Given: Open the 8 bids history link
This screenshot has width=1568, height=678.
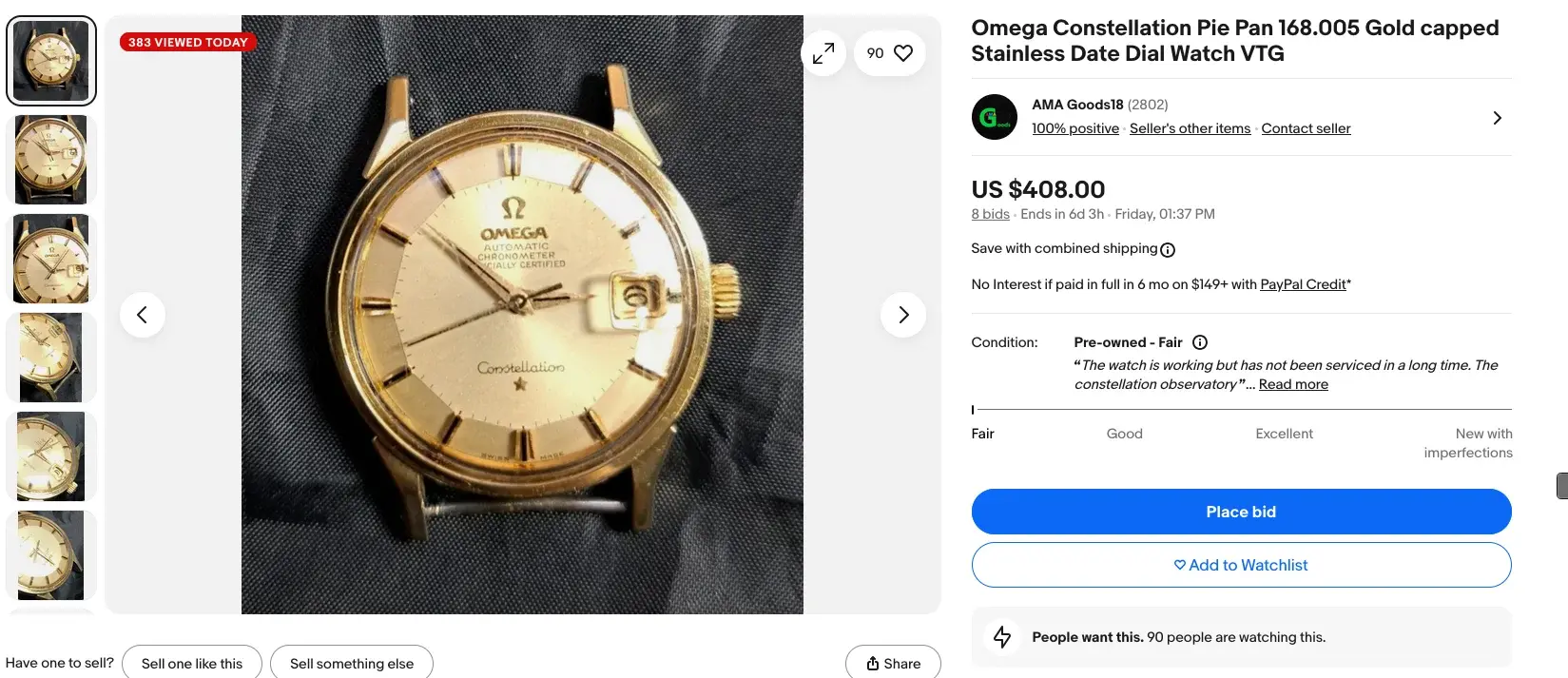Looking at the screenshot, I should pyautogui.click(x=990, y=214).
